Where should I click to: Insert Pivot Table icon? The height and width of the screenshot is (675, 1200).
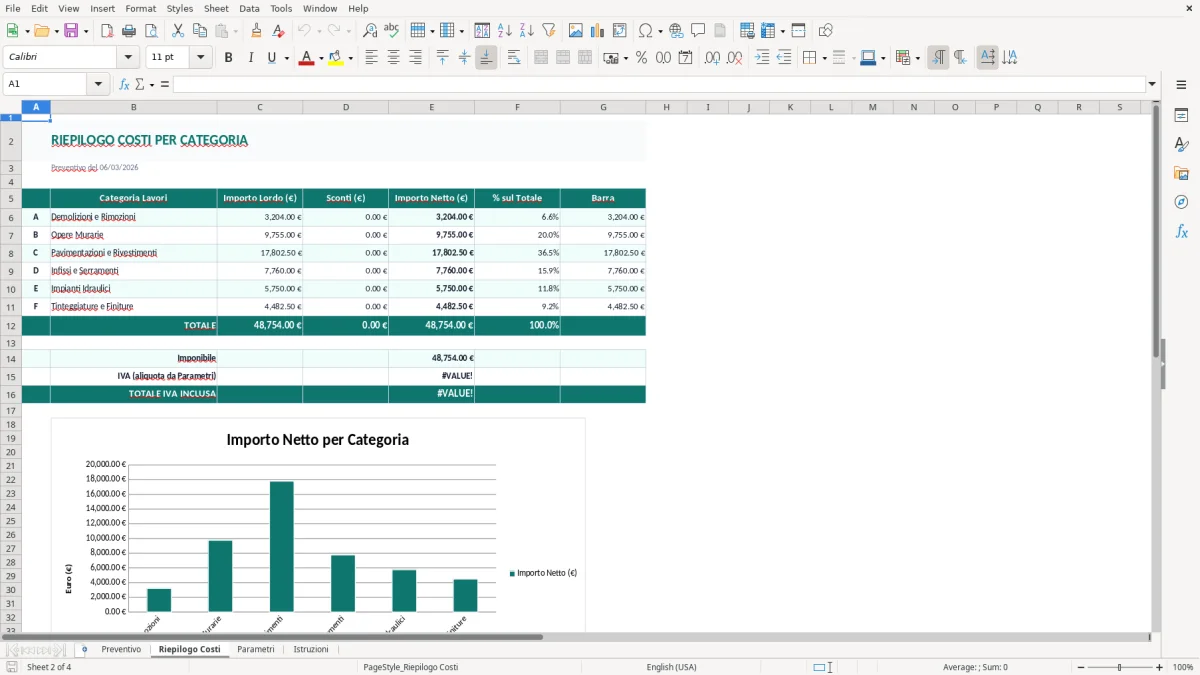(x=620, y=31)
